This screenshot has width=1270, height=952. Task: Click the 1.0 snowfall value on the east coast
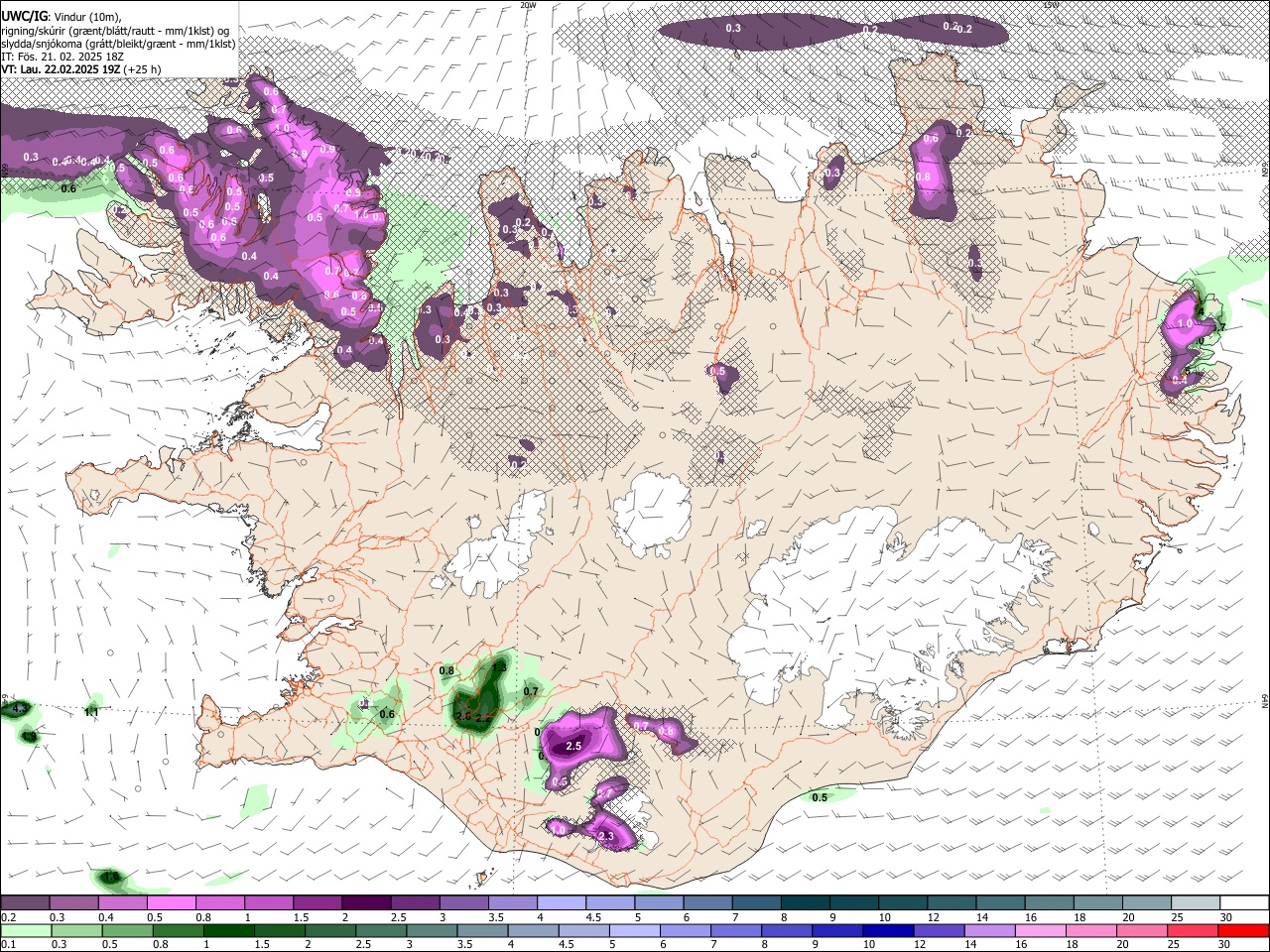[x=1184, y=324]
